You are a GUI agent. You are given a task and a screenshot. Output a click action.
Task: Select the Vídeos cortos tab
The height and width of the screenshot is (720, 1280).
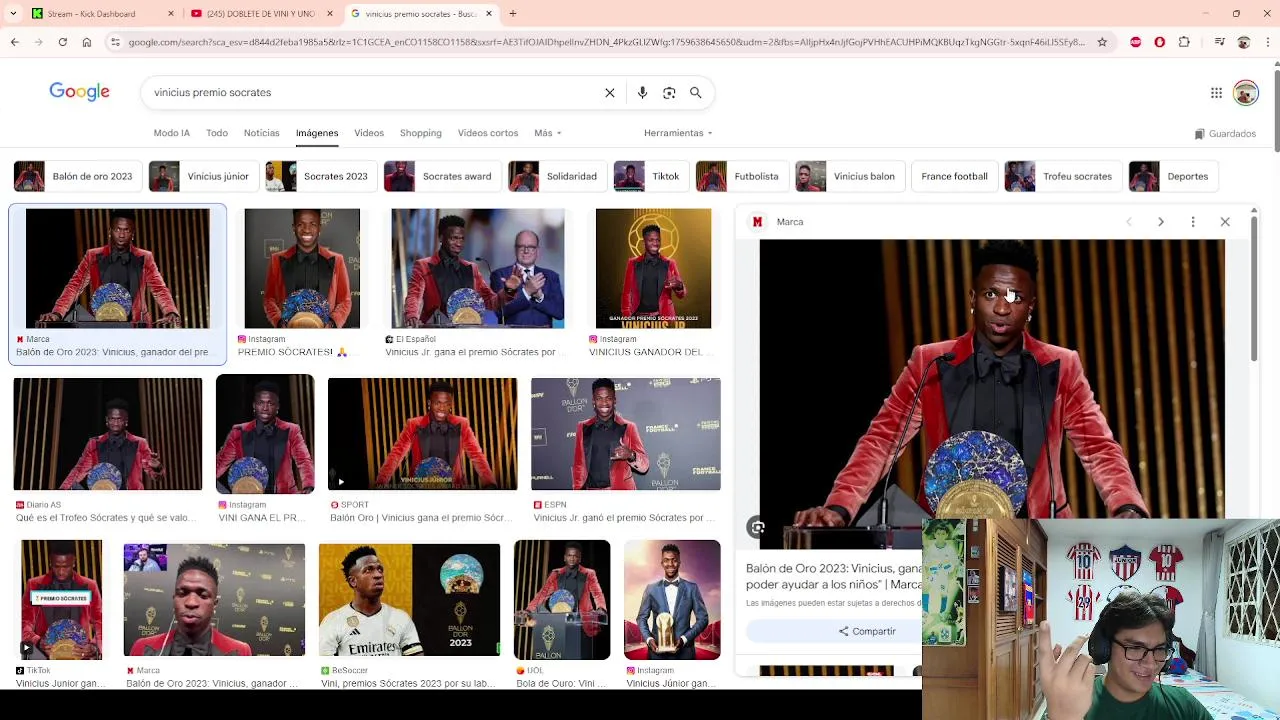pyautogui.click(x=488, y=133)
